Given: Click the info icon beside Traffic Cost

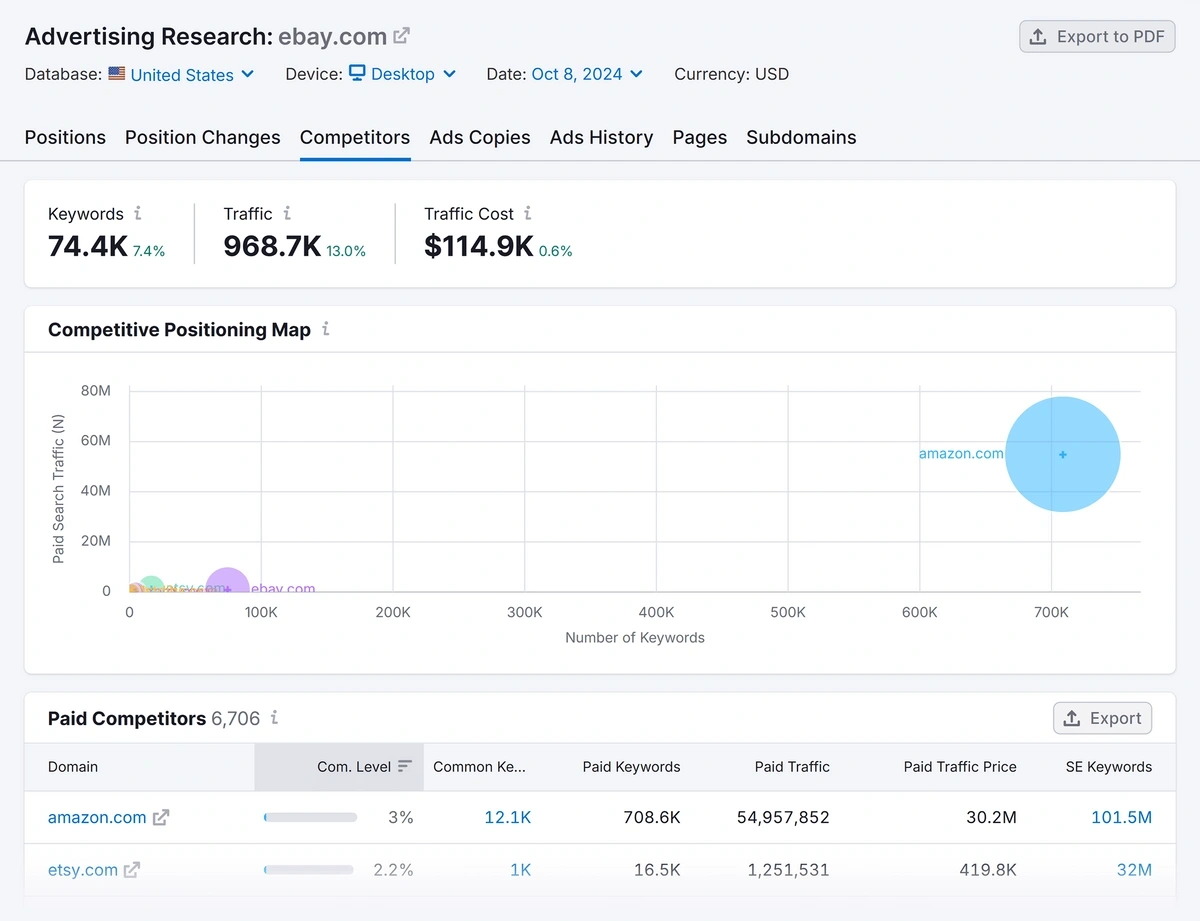Looking at the screenshot, I should point(528,213).
